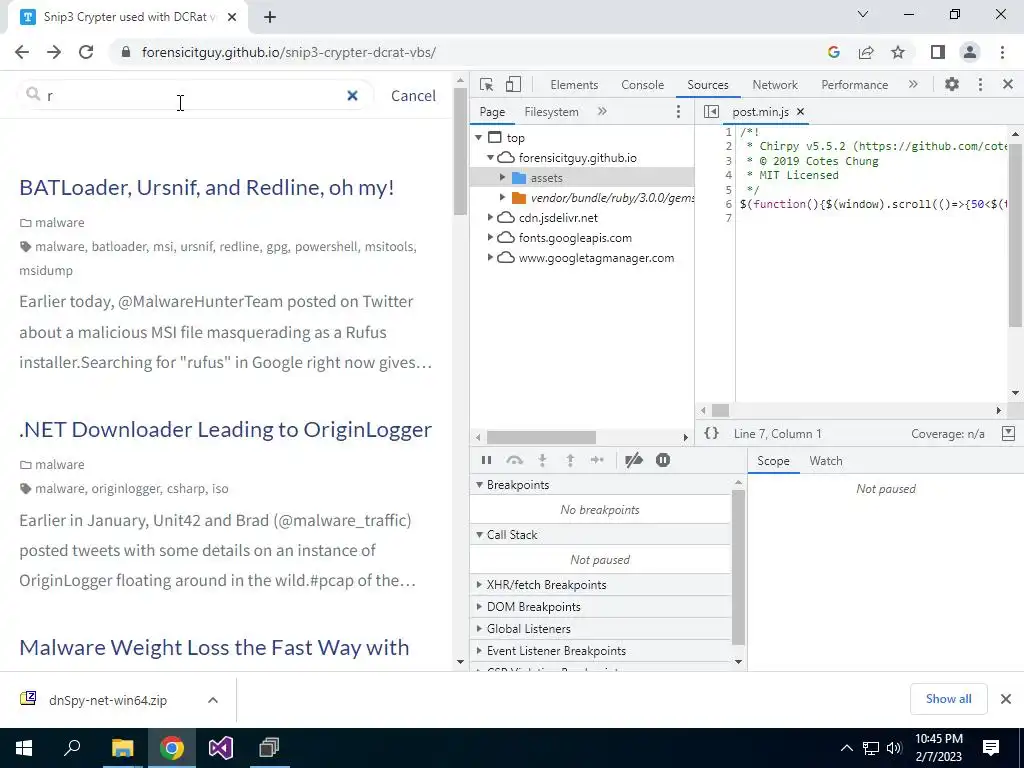Switch to the Sources tab
Image resolution: width=1024 pixels, height=768 pixels.
707,85
